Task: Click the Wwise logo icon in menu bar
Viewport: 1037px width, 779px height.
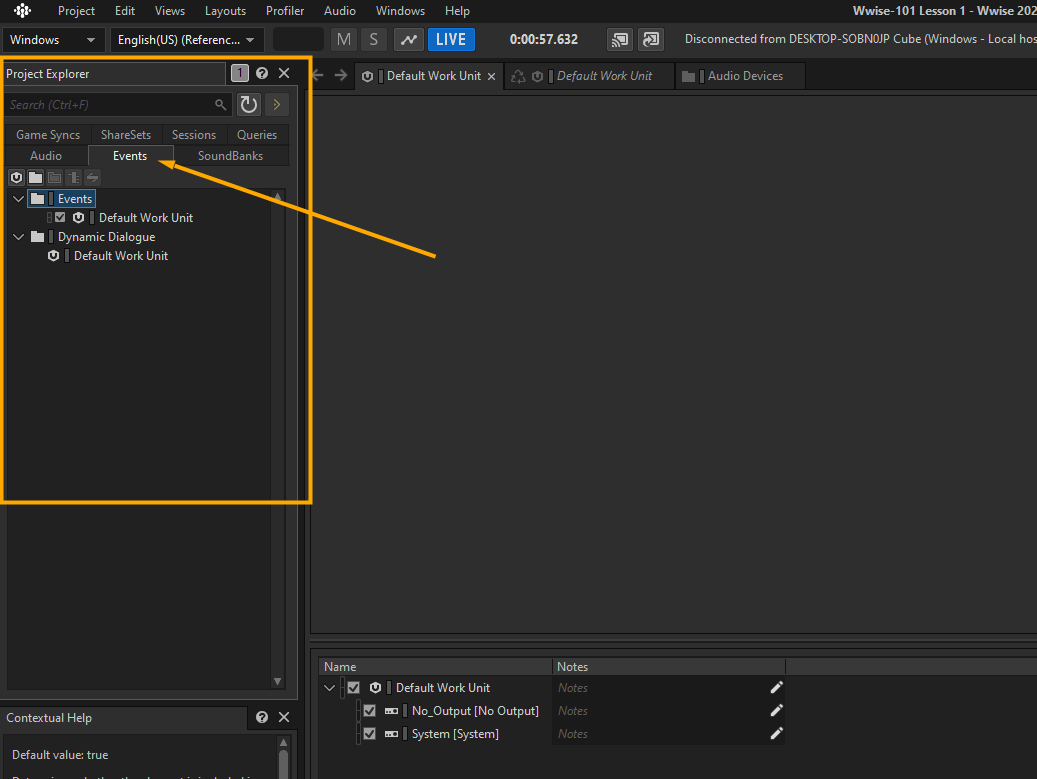Action: (22, 11)
